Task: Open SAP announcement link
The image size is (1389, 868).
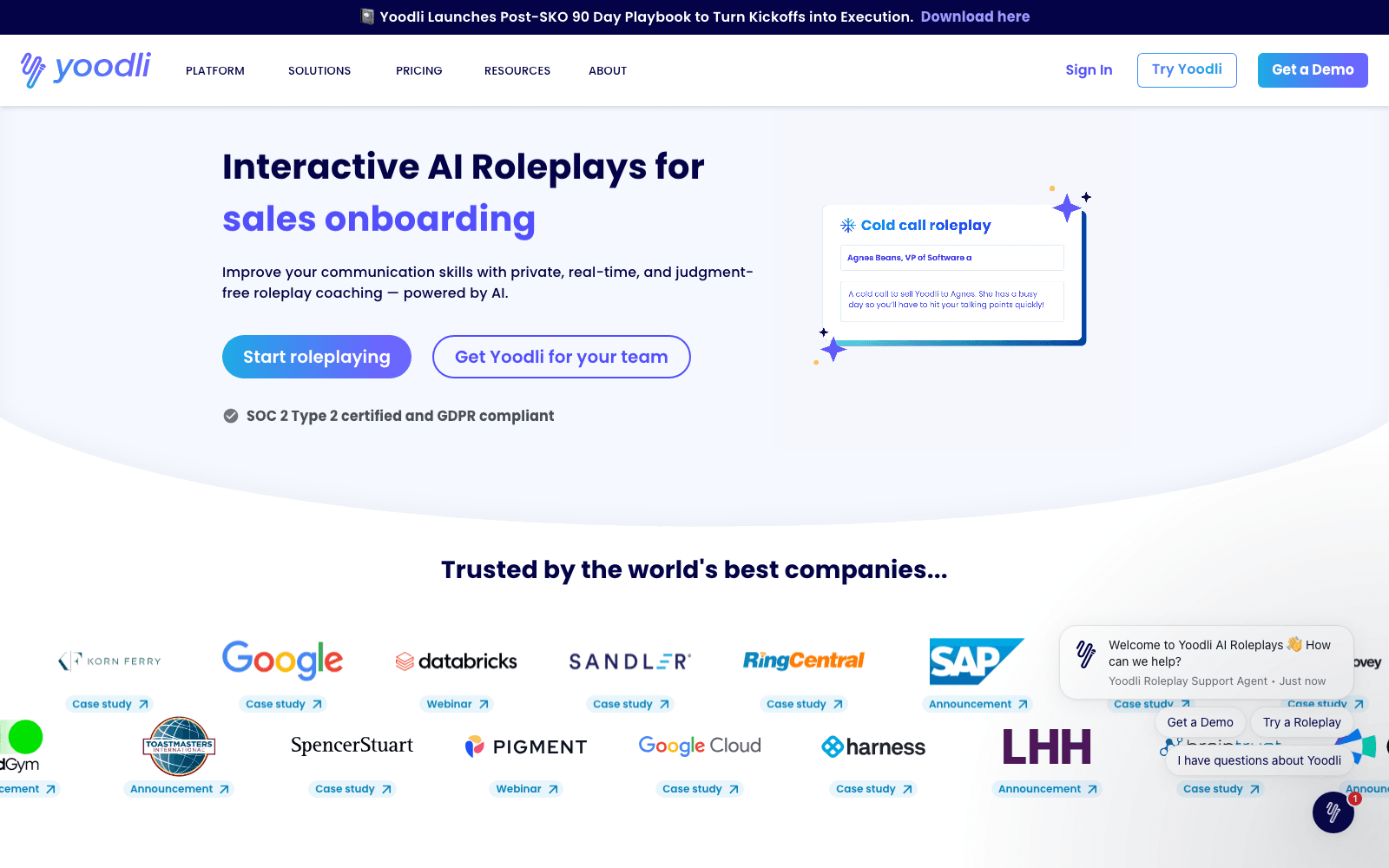Action: coord(978,704)
